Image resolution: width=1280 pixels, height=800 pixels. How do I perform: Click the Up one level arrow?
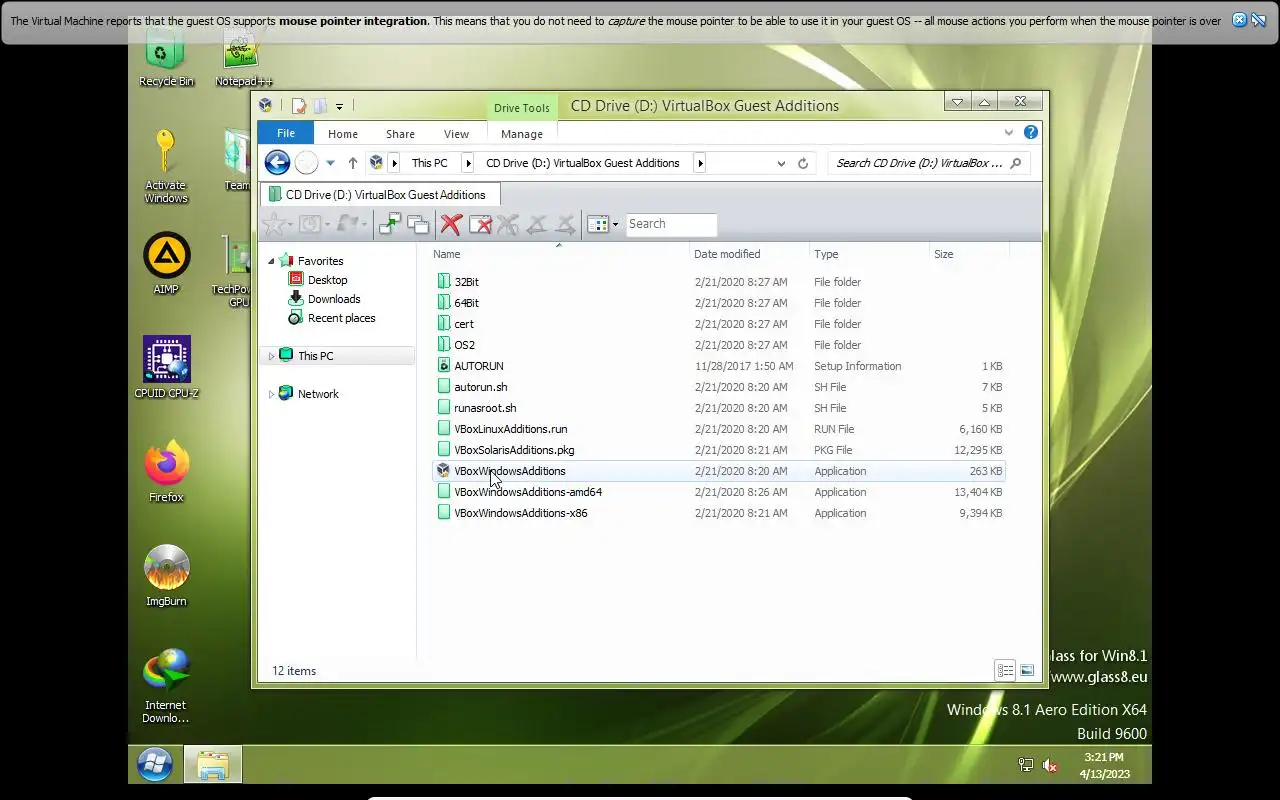coord(353,163)
